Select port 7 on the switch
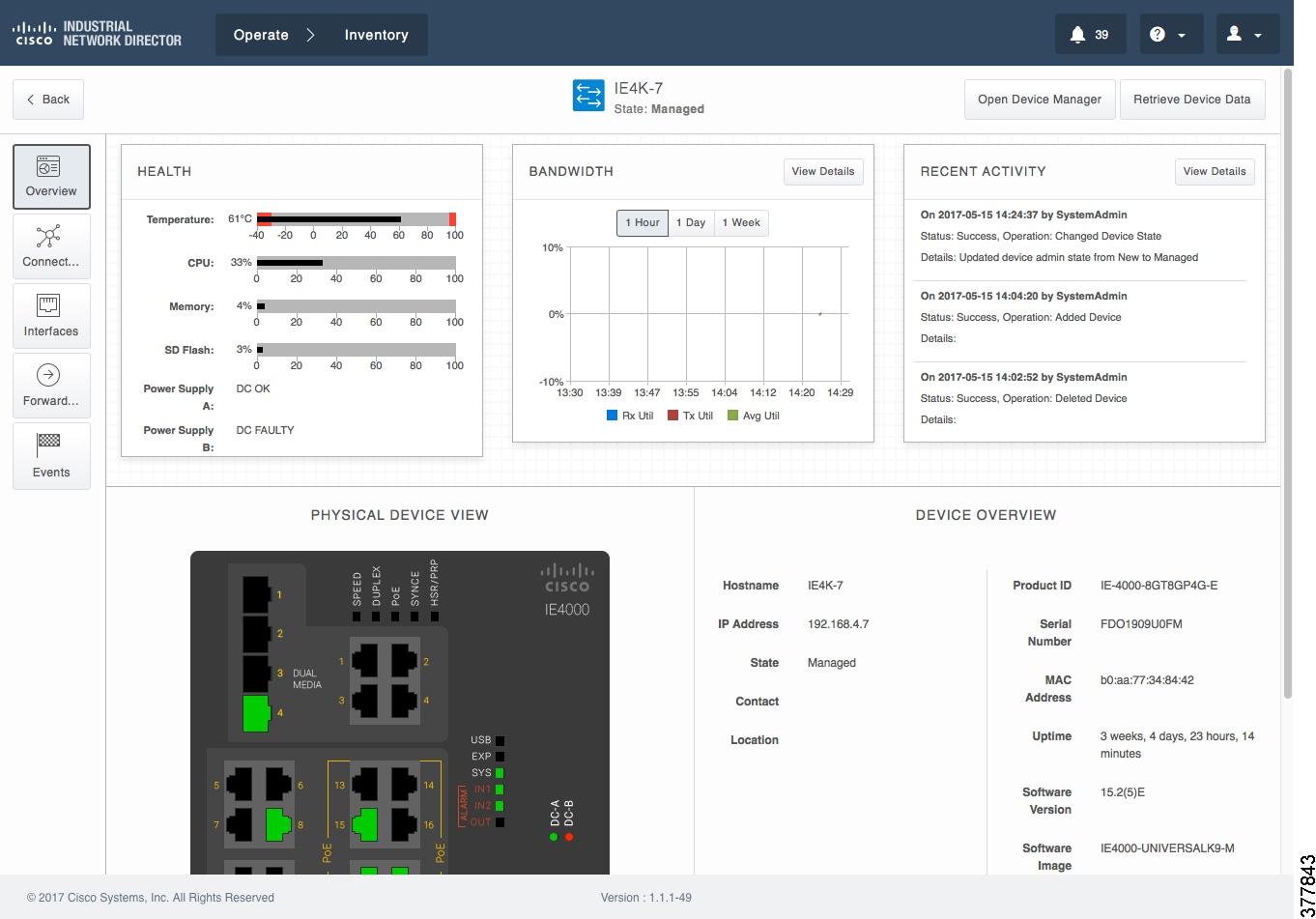This screenshot has height=919, width=1316. coord(242,823)
